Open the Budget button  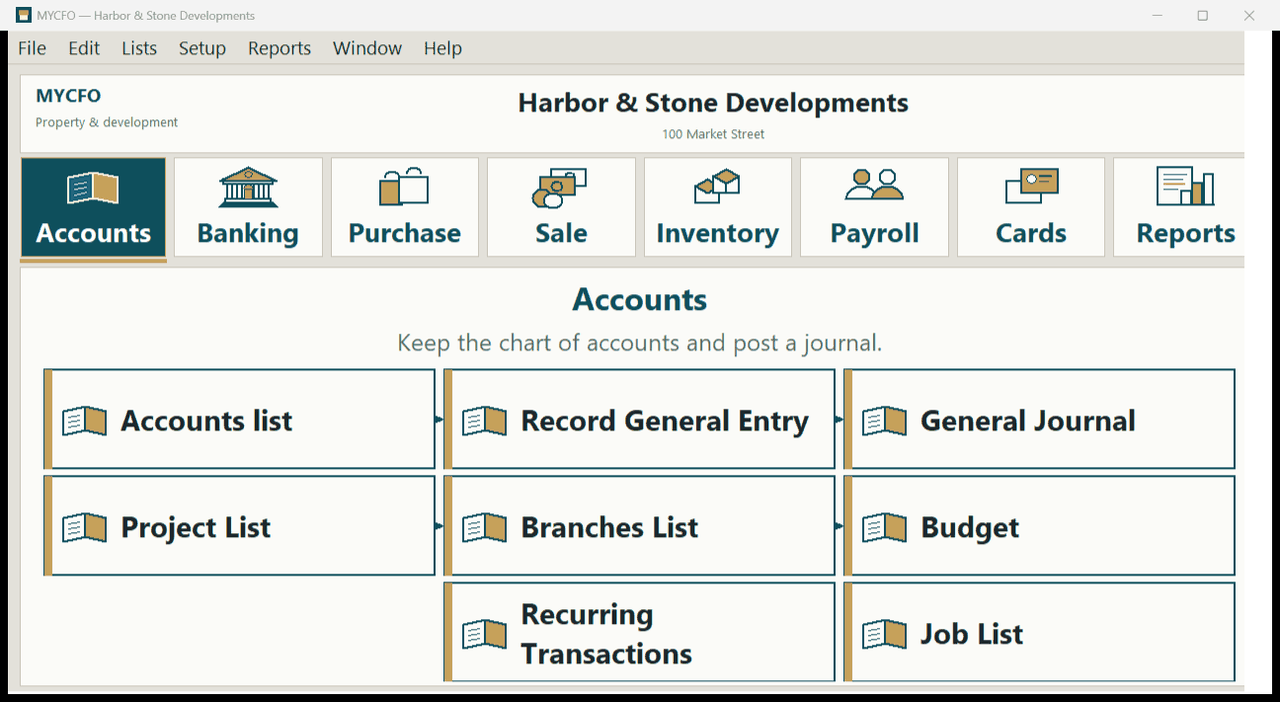[1040, 526]
